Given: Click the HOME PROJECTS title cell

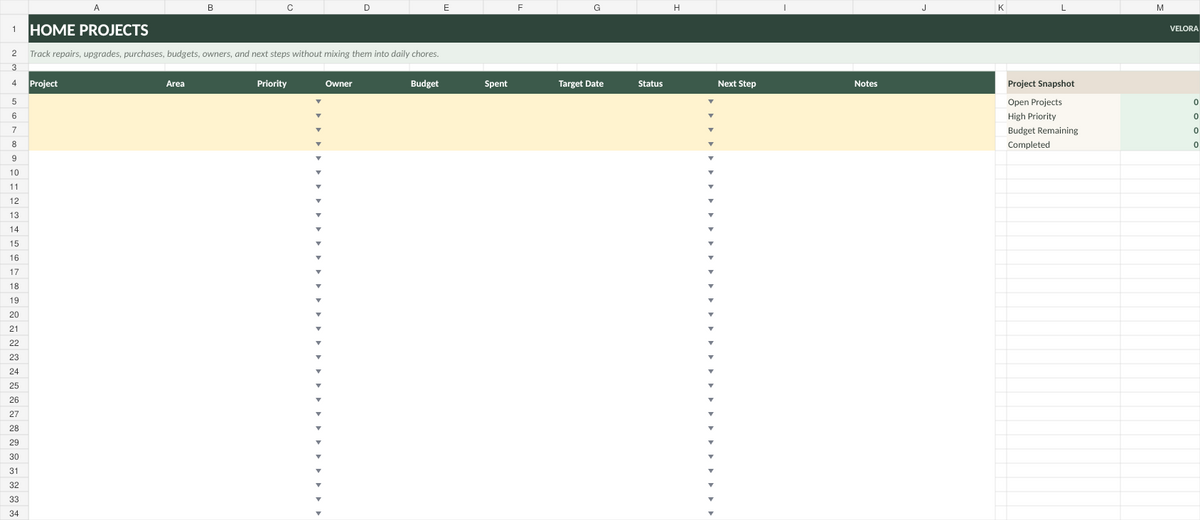Looking at the screenshot, I should coord(89,30).
